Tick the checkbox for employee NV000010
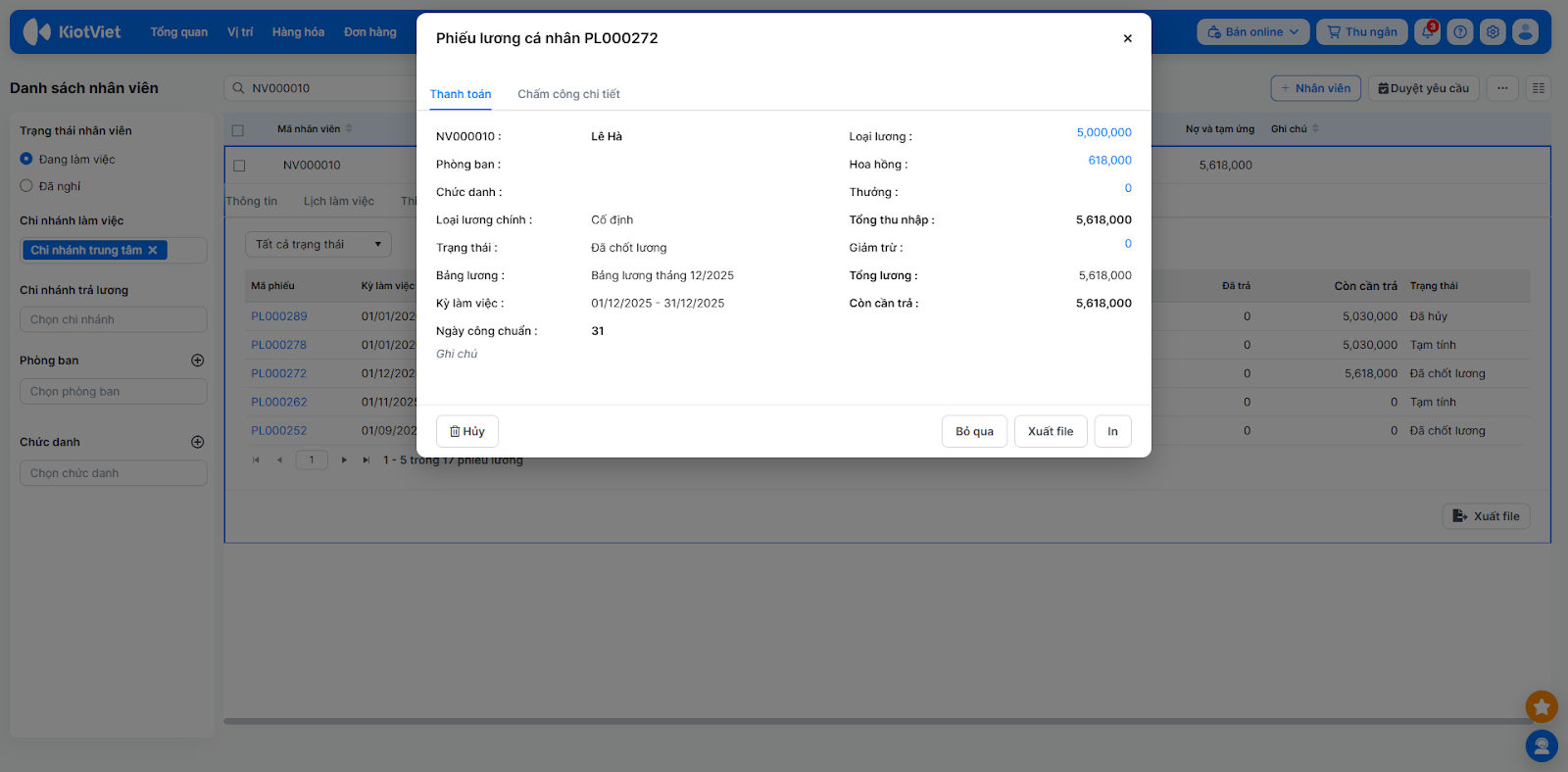Image resolution: width=1568 pixels, height=772 pixels. [x=239, y=166]
